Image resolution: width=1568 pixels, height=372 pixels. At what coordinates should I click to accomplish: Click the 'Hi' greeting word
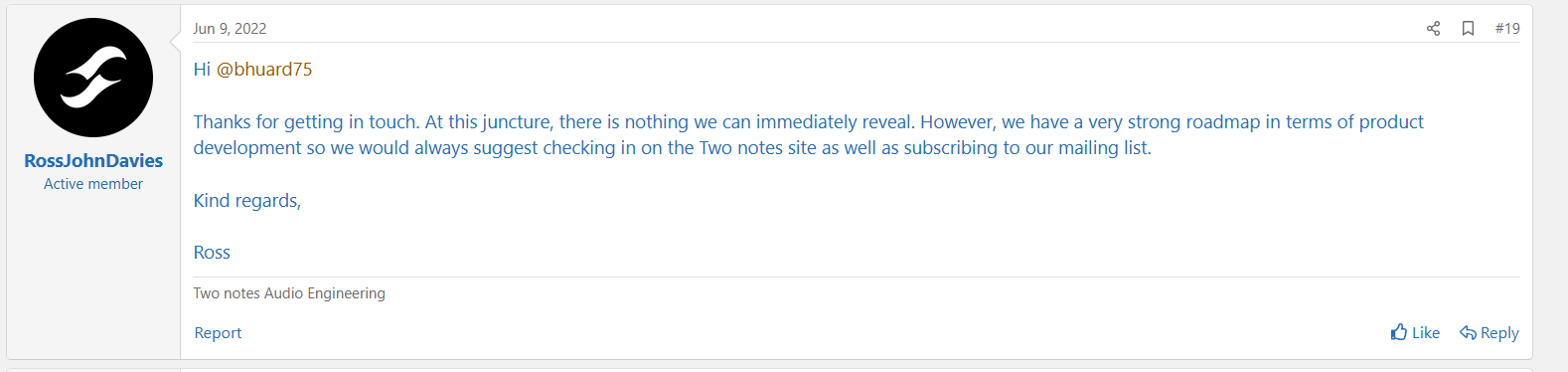202,70
